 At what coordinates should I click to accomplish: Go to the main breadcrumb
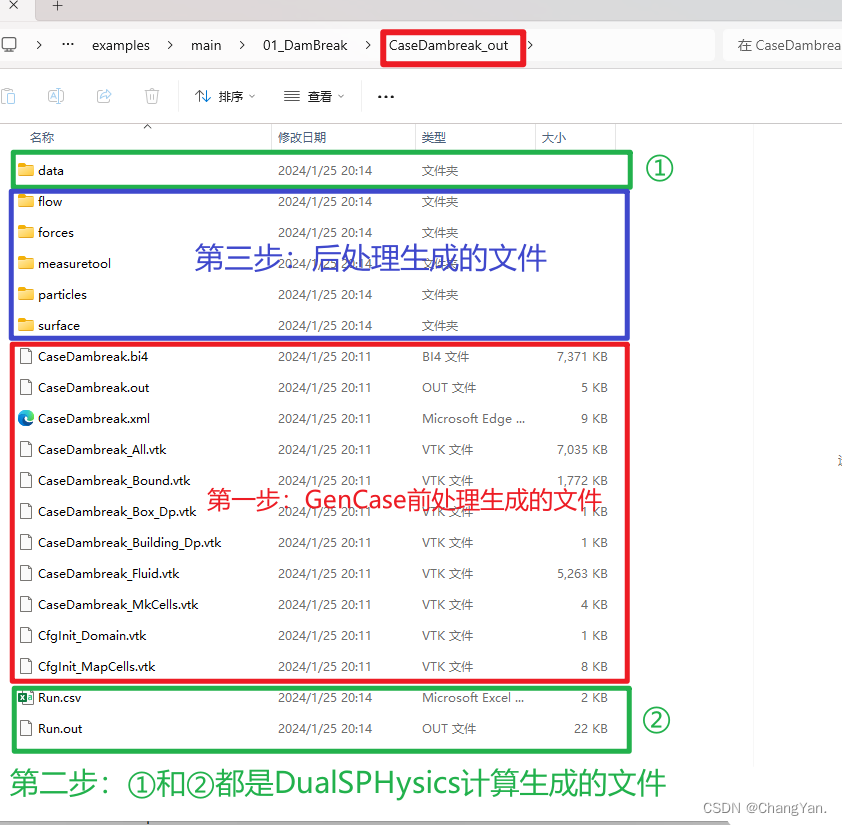[x=206, y=46]
